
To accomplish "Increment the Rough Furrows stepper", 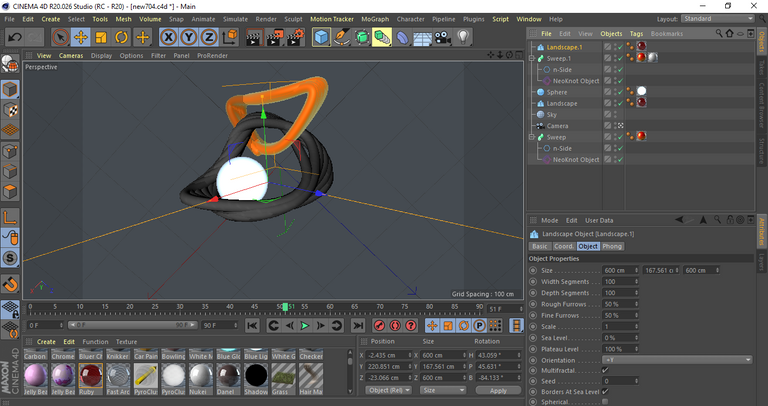I will pos(636,303).
